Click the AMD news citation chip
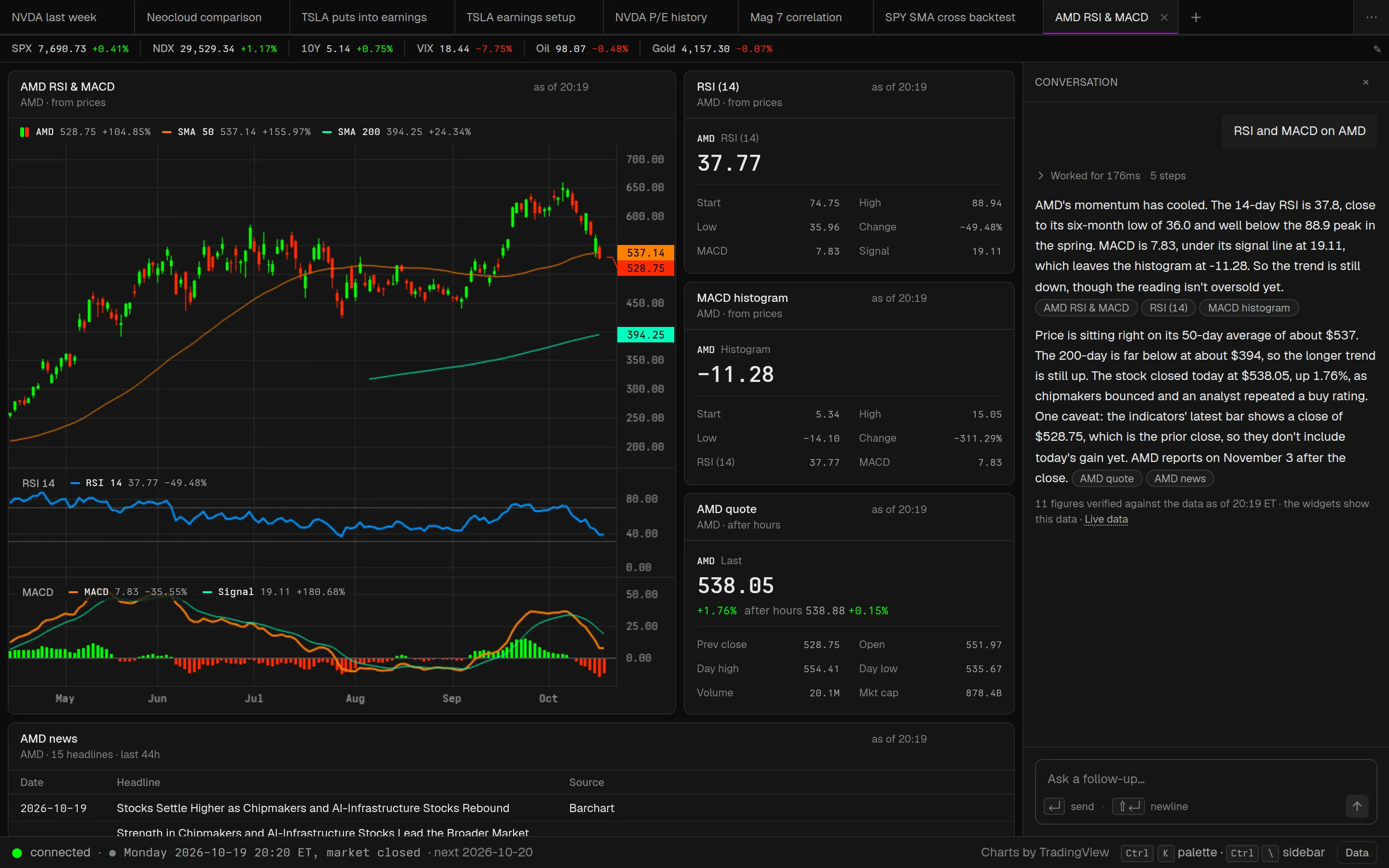1389x868 pixels. [1180, 478]
